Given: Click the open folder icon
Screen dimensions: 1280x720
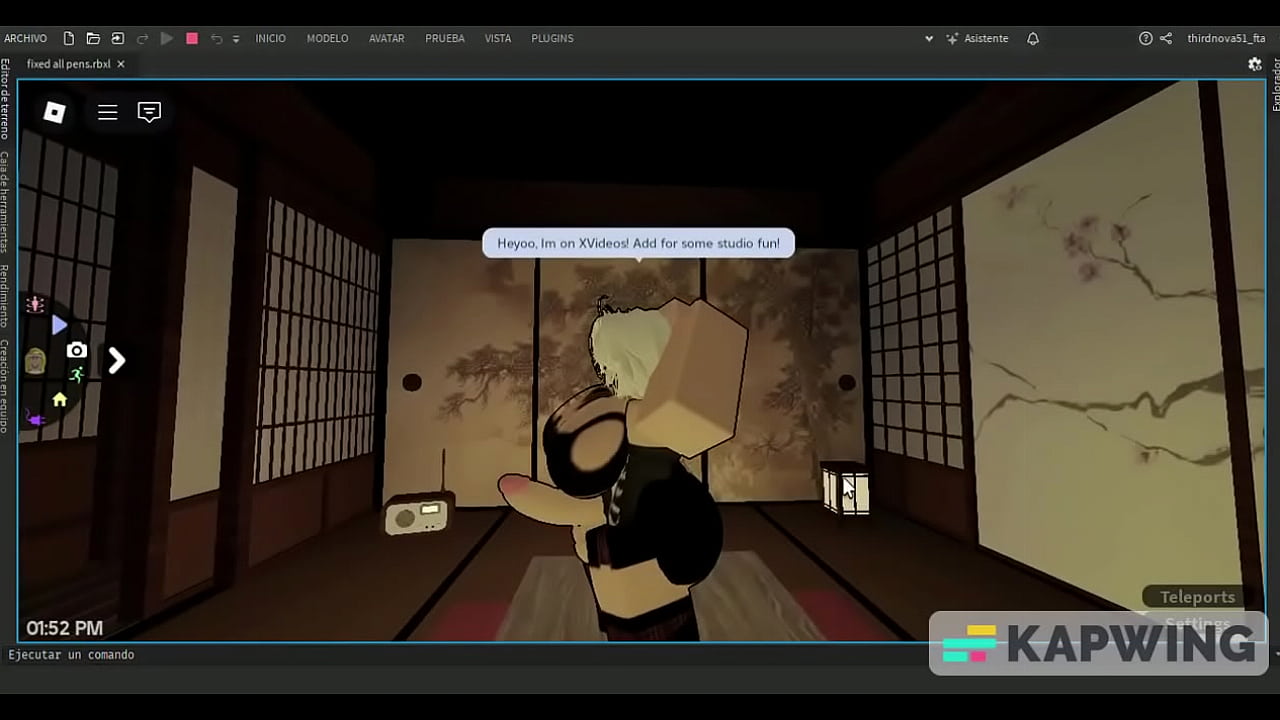Looking at the screenshot, I should point(93,38).
